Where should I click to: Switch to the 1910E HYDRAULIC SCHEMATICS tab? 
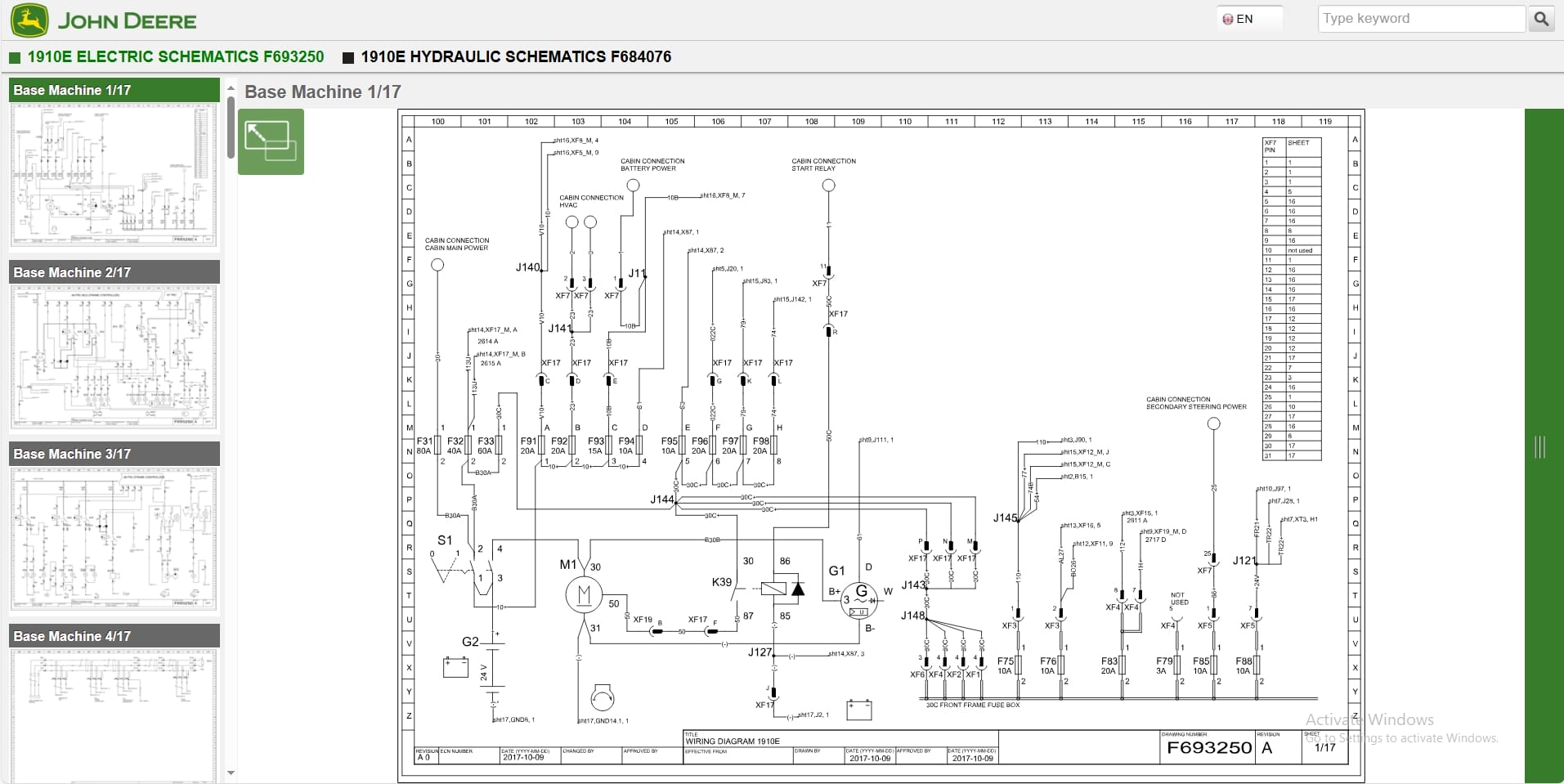pyautogui.click(x=517, y=57)
